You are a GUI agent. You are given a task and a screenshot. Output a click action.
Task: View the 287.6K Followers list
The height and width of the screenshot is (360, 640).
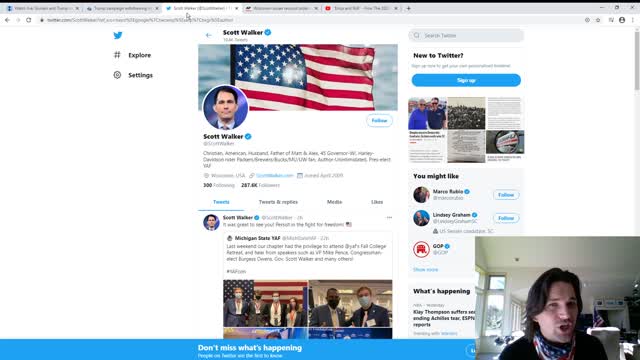tap(260, 185)
